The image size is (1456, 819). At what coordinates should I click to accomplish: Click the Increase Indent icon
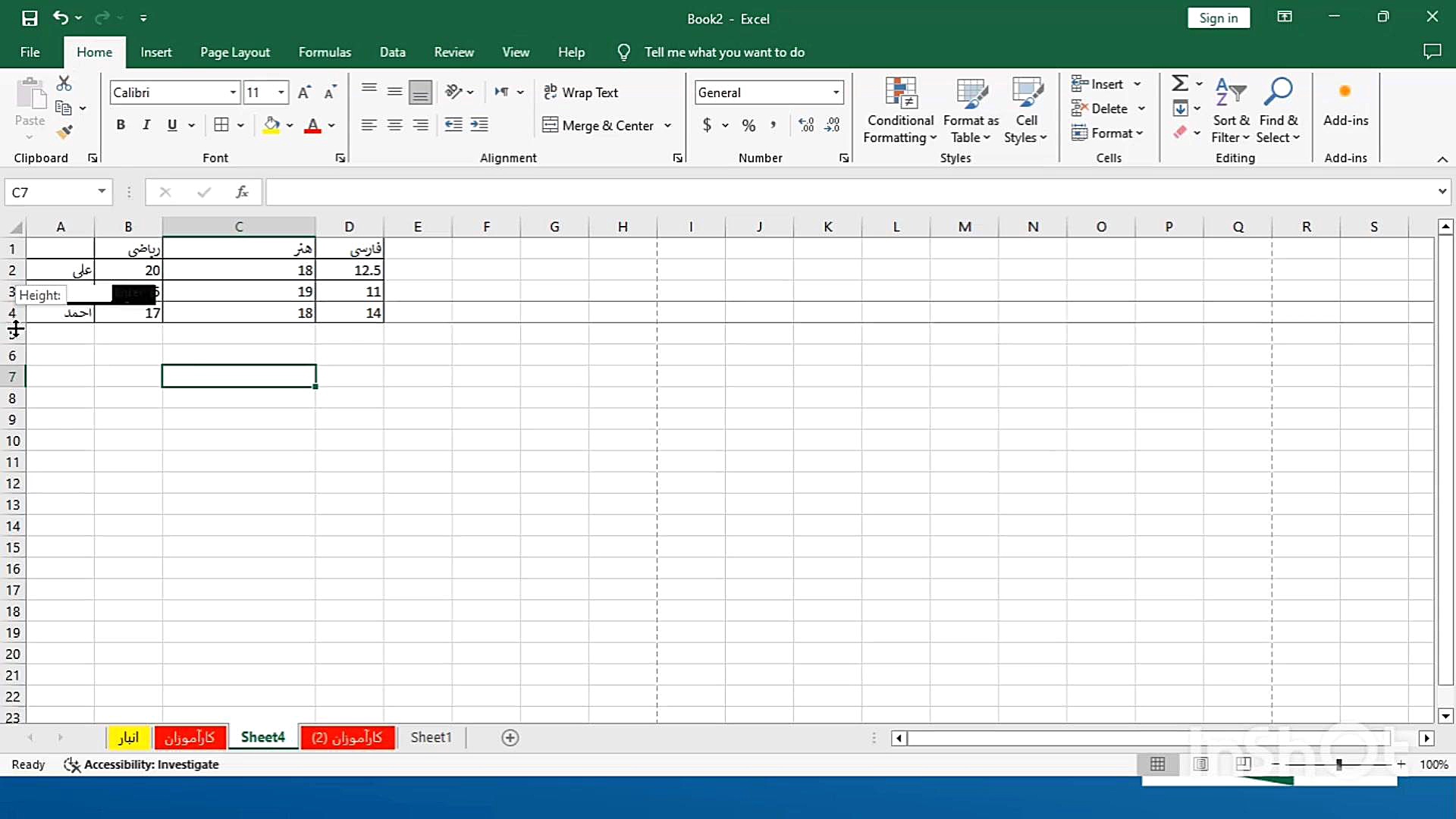(479, 125)
